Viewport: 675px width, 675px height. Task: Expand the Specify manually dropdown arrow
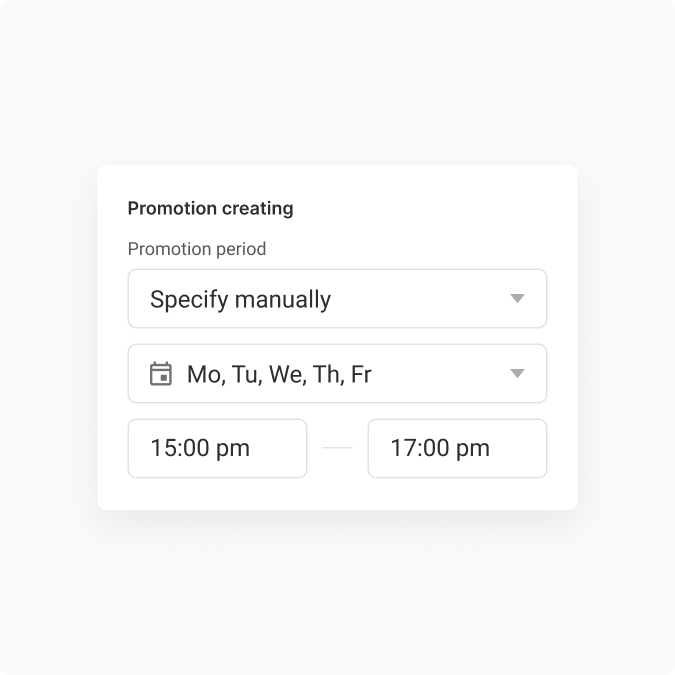(517, 299)
